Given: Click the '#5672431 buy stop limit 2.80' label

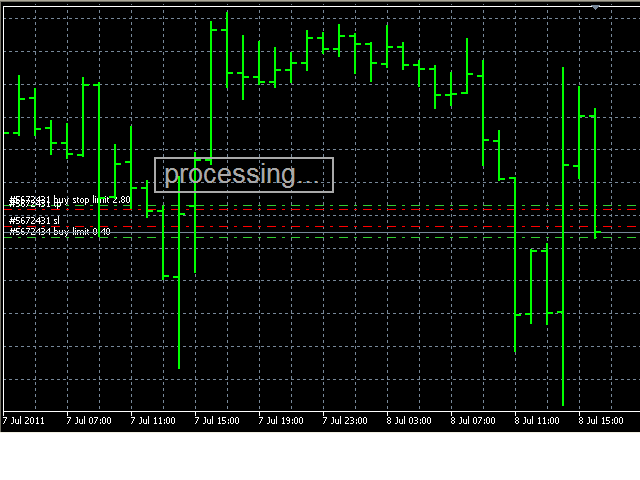Looking at the screenshot, I should pos(70,200).
